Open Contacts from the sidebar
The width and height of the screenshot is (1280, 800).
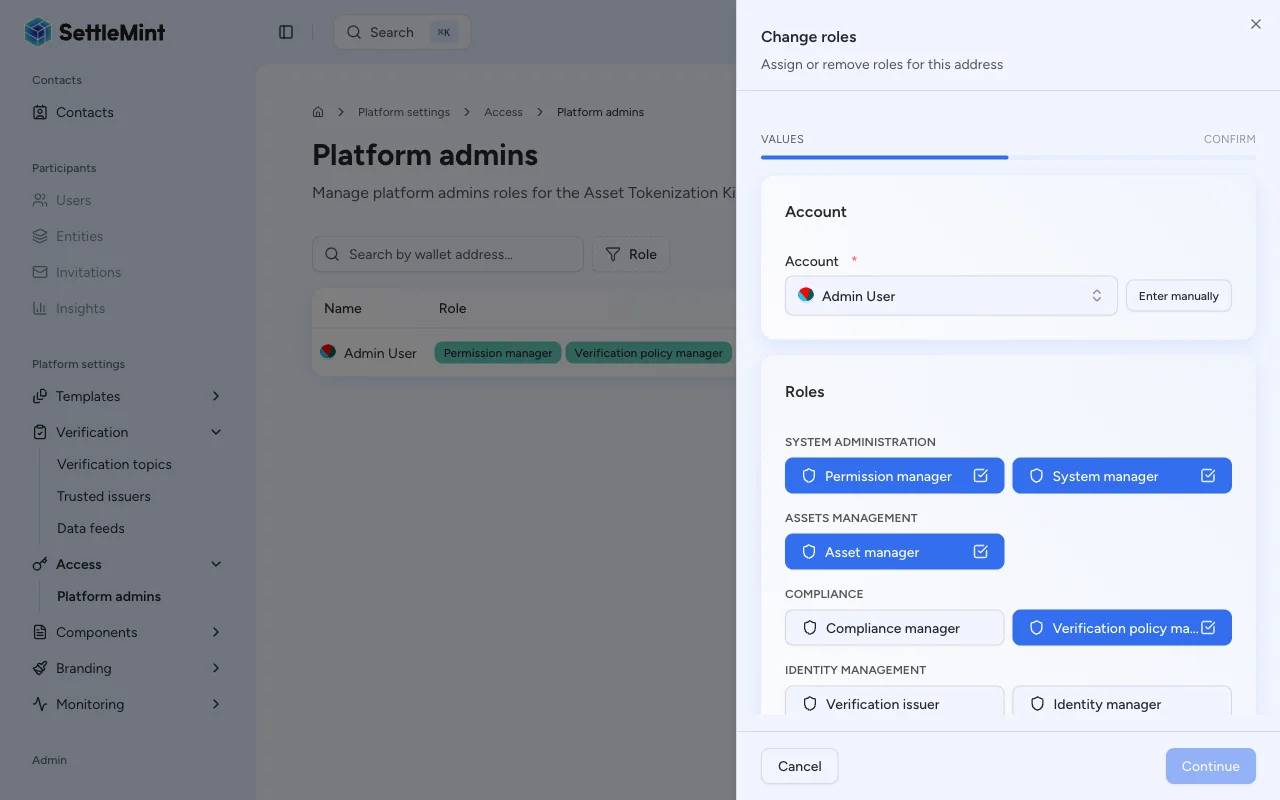click(x=84, y=112)
